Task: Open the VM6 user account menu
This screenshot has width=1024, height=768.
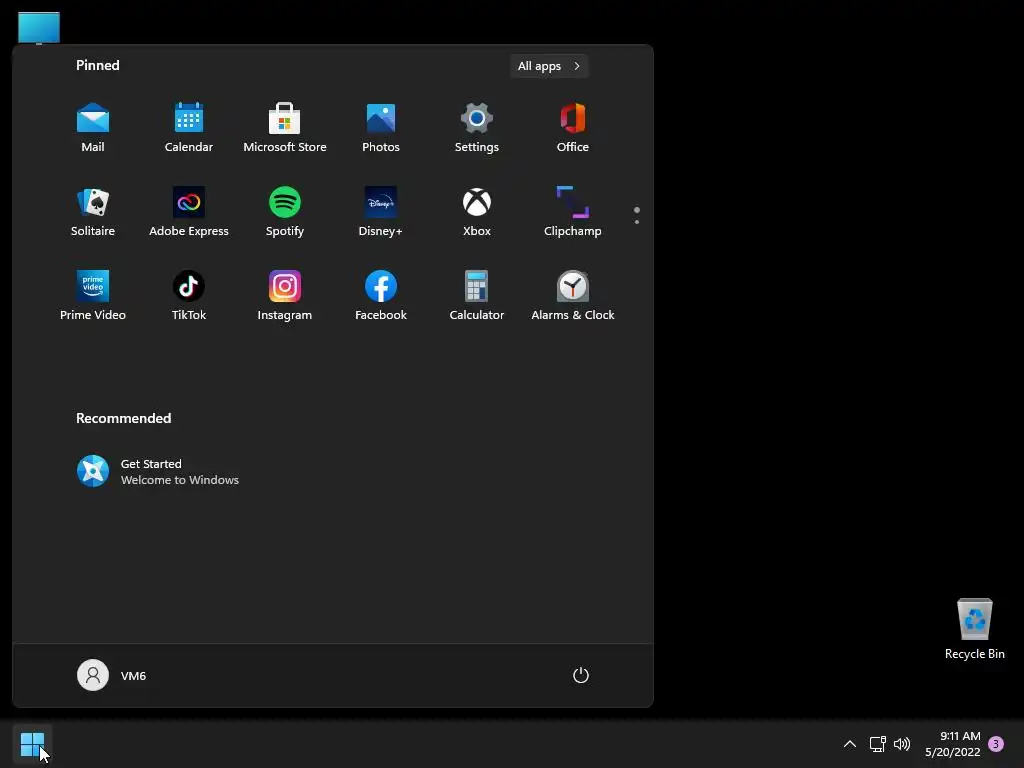Action: 112,675
